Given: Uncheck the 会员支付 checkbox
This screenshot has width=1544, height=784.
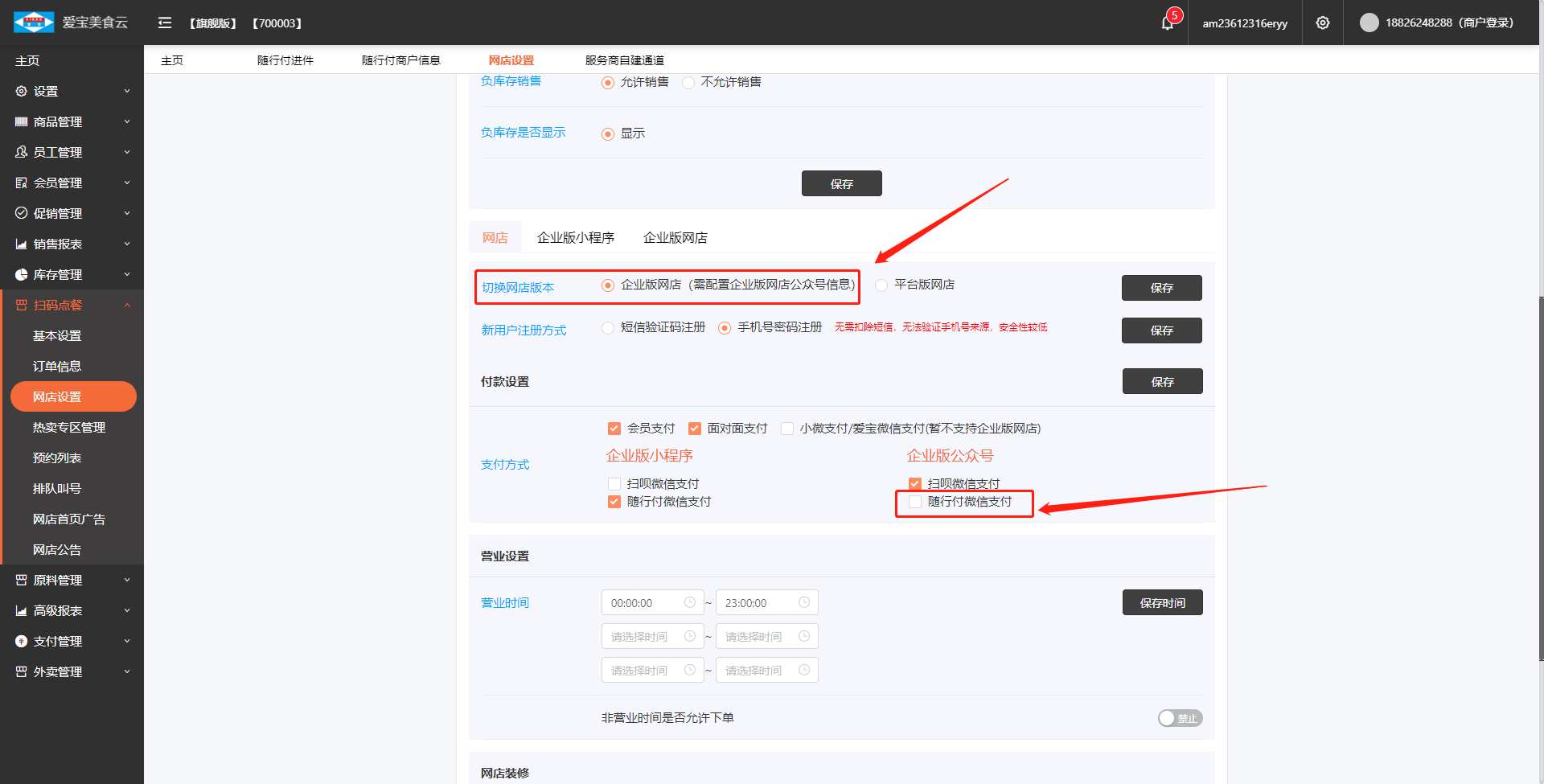Looking at the screenshot, I should point(614,429).
